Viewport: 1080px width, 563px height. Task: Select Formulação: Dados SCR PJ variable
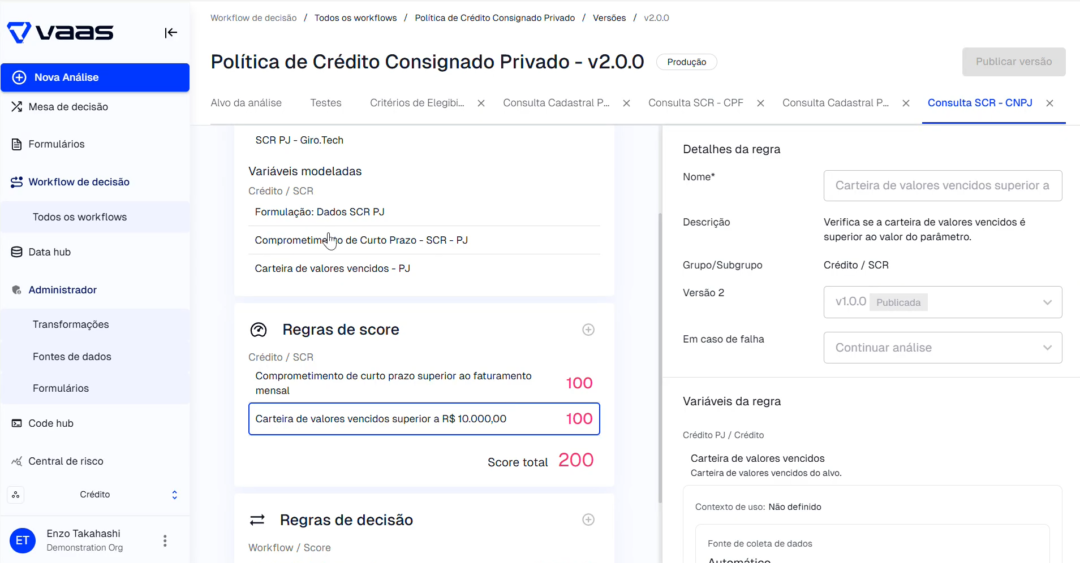(x=424, y=212)
